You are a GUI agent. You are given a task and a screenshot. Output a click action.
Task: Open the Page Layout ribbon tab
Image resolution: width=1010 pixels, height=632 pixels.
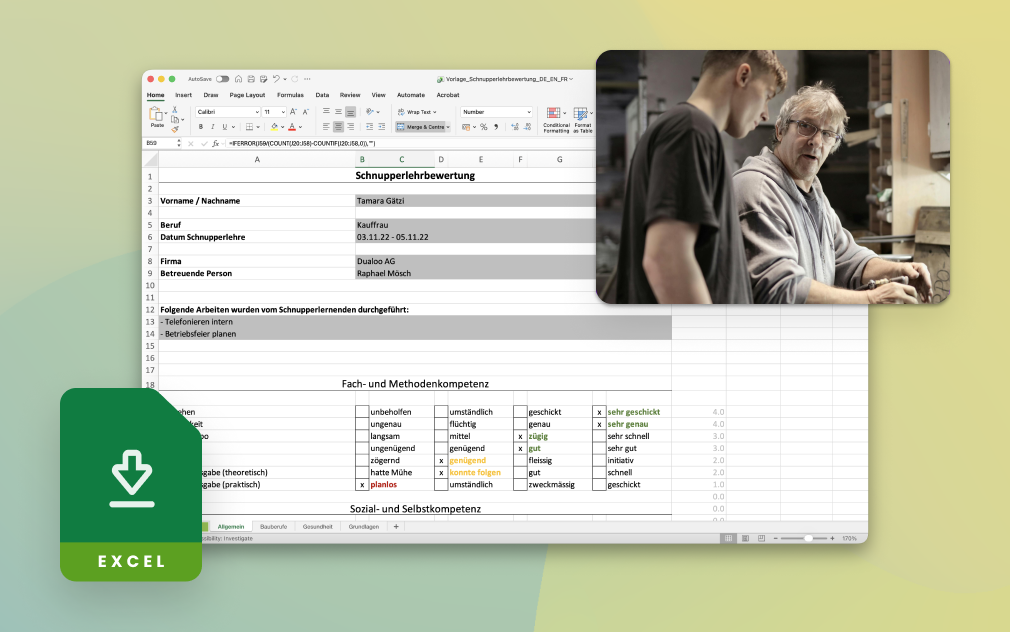(x=247, y=95)
